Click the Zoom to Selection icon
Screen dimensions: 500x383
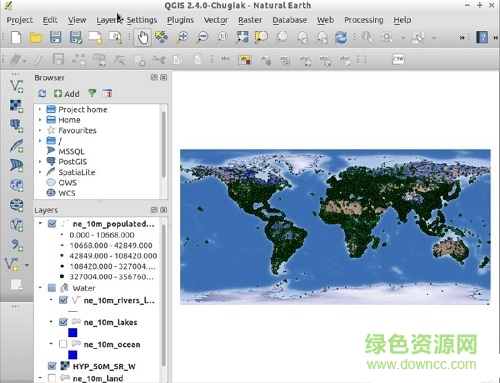(x=262, y=37)
